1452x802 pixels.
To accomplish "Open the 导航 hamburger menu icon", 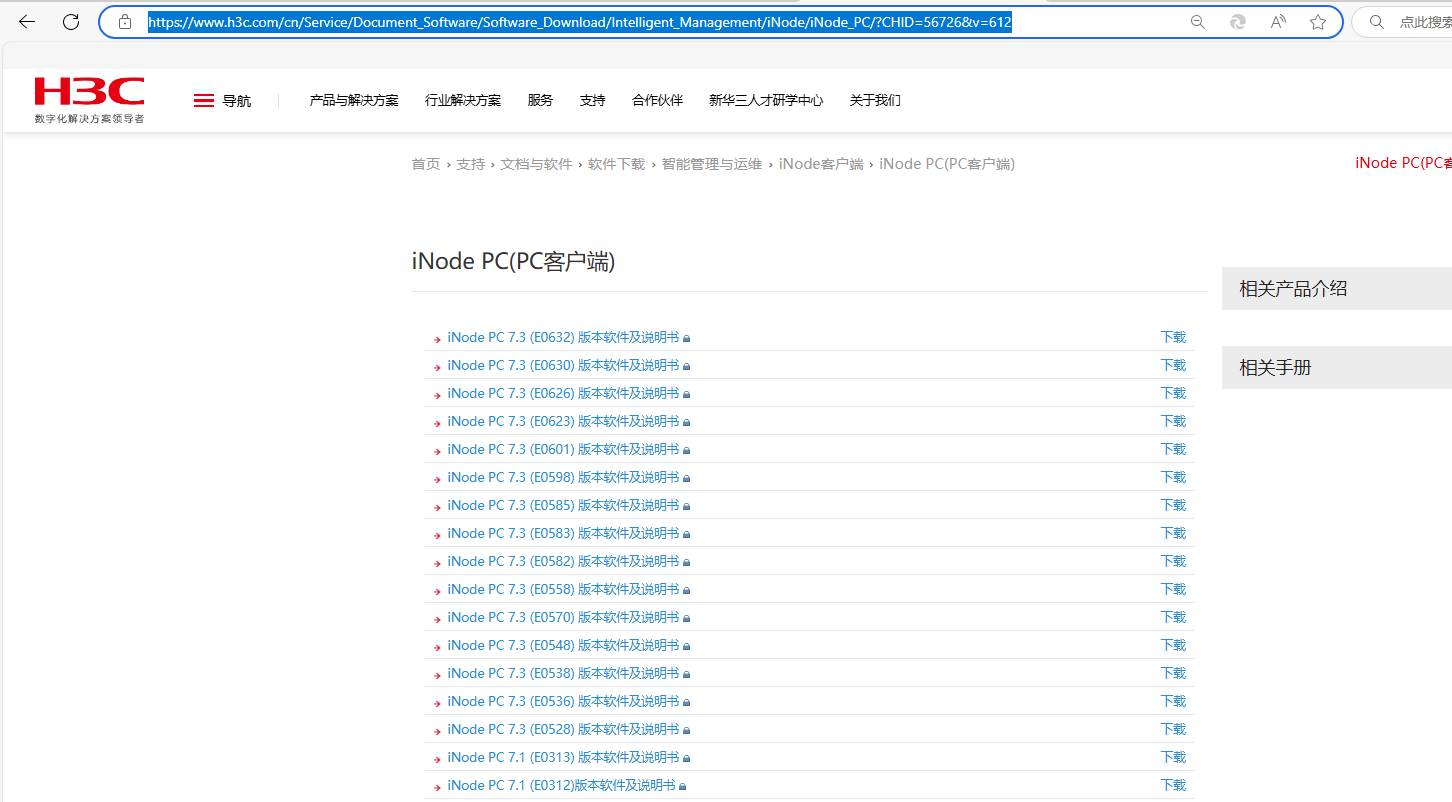I will tap(204, 100).
